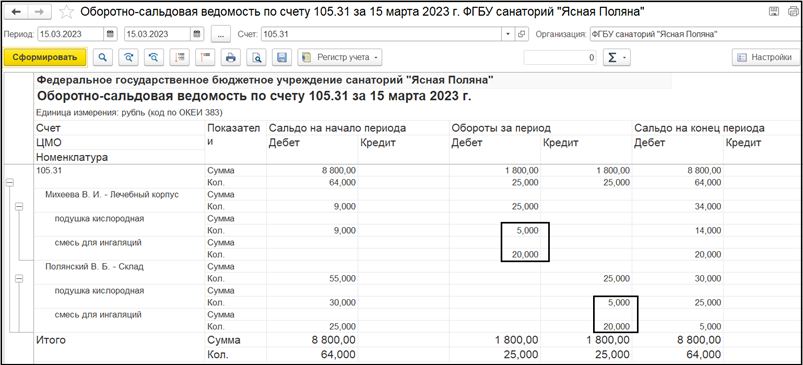Click the Сформировать button
Viewport: 803px width, 365px height.
click(45, 57)
